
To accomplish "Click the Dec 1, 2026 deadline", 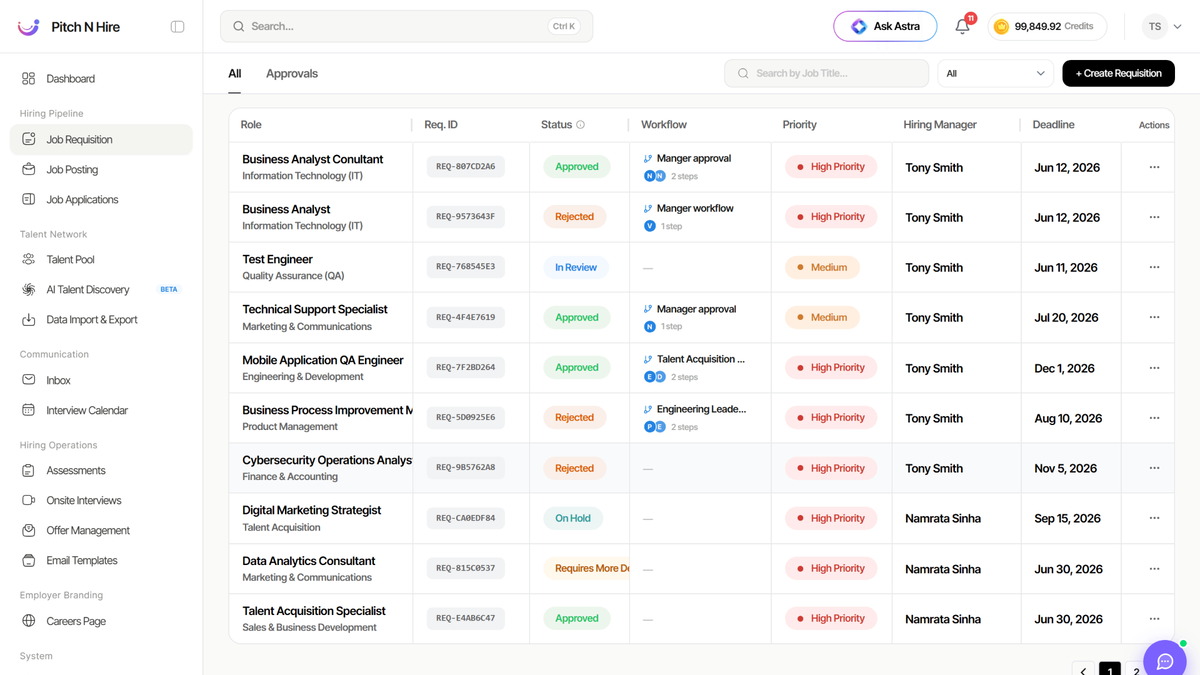I will click(x=1064, y=368).
